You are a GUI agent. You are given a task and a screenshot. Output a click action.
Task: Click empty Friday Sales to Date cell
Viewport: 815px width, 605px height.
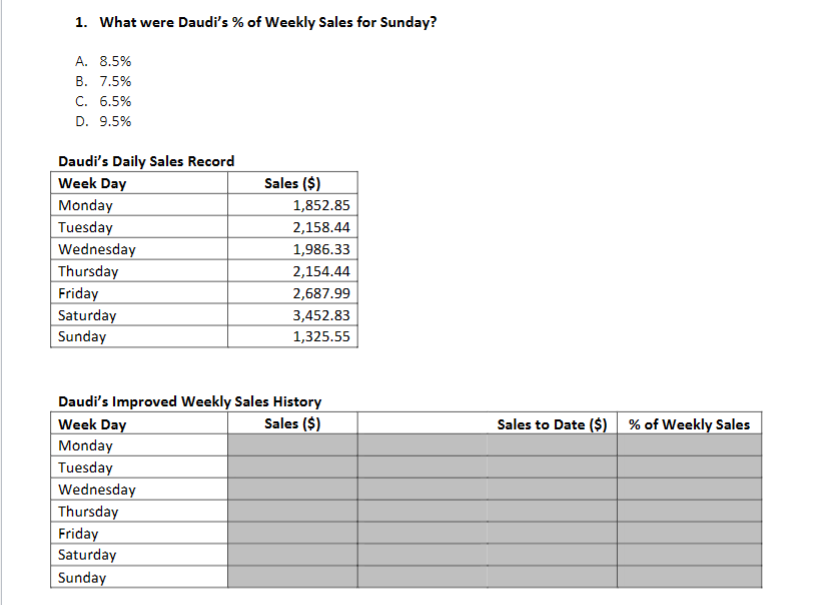(x=552, y=533)
